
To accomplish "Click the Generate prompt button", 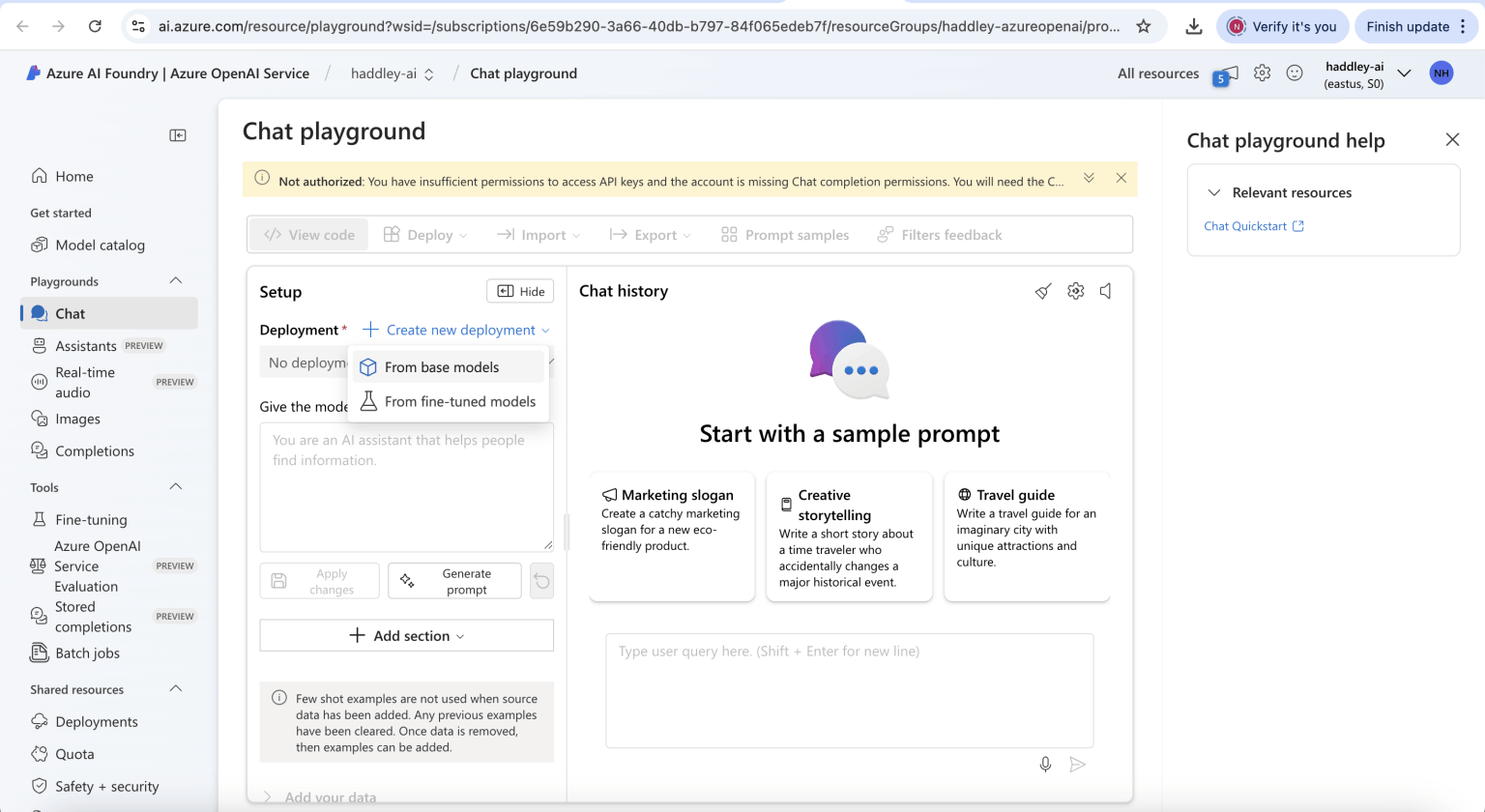I will (x=454, y=581).
